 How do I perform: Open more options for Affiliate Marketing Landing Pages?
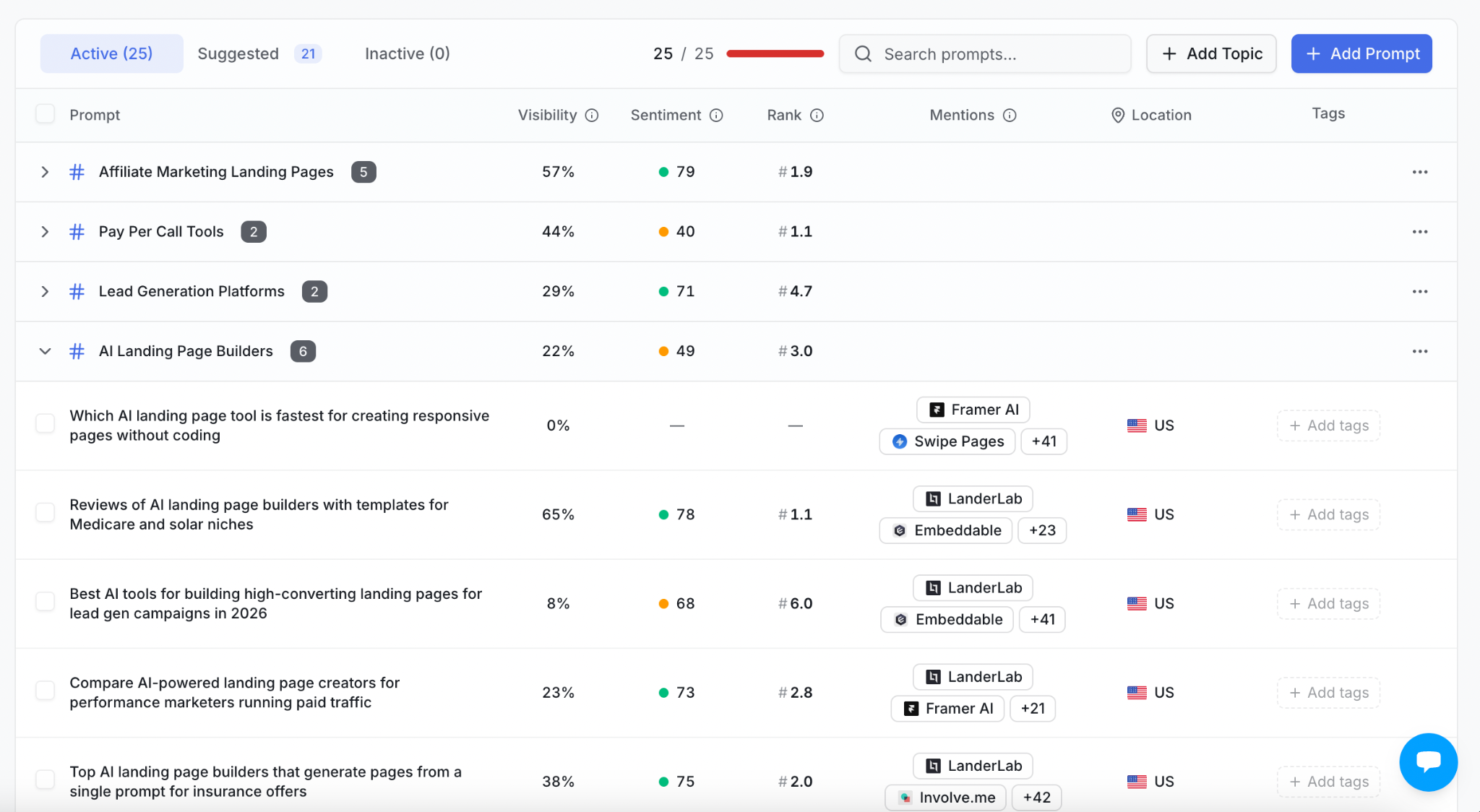1419,172
